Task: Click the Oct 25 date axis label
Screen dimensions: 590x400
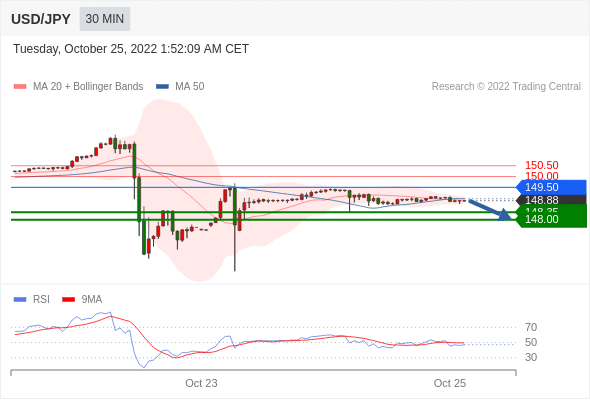Action: (450, 383)
